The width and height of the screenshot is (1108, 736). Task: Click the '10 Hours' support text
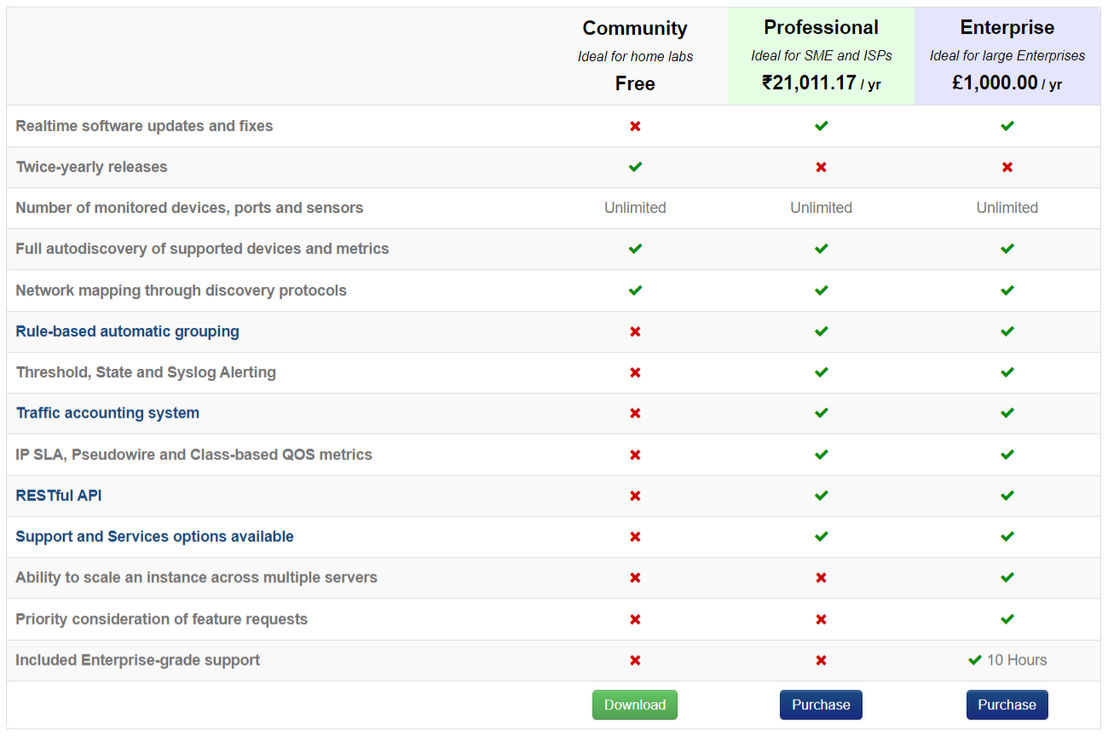[1017, 660]
